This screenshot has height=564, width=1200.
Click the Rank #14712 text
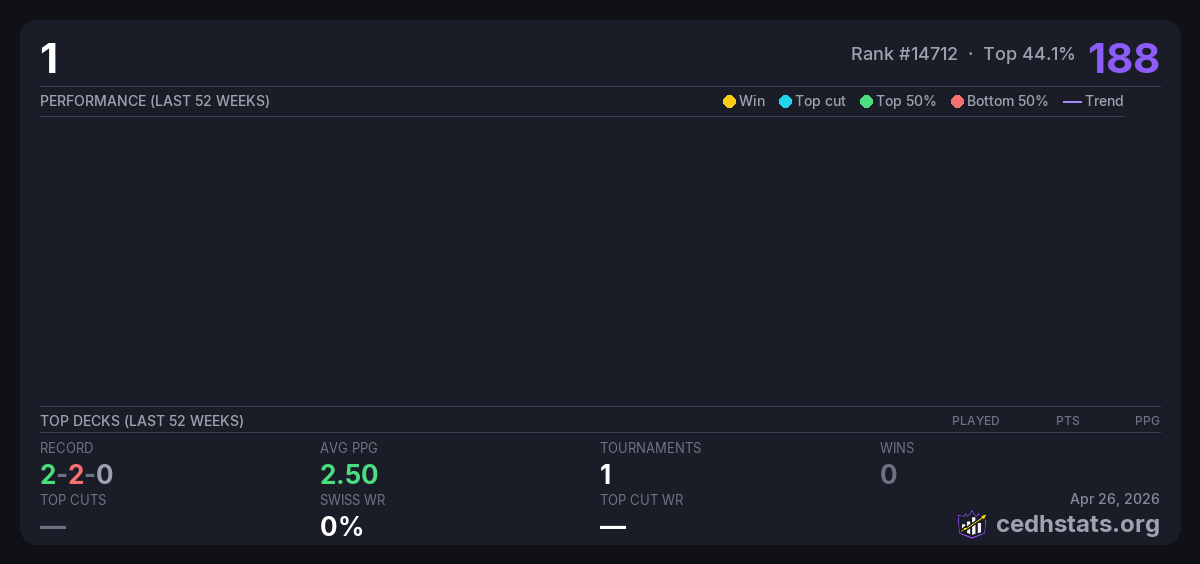click(904, 54)
